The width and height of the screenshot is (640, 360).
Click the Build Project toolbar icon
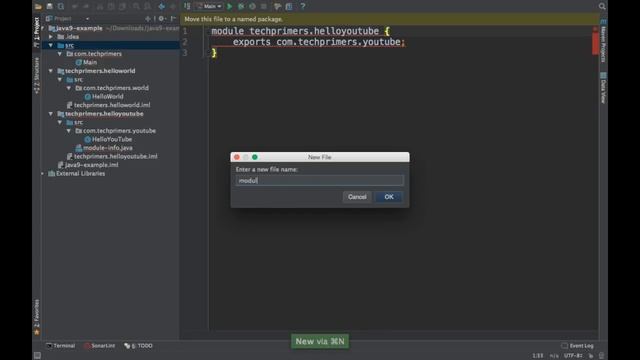tap(187, 6)
